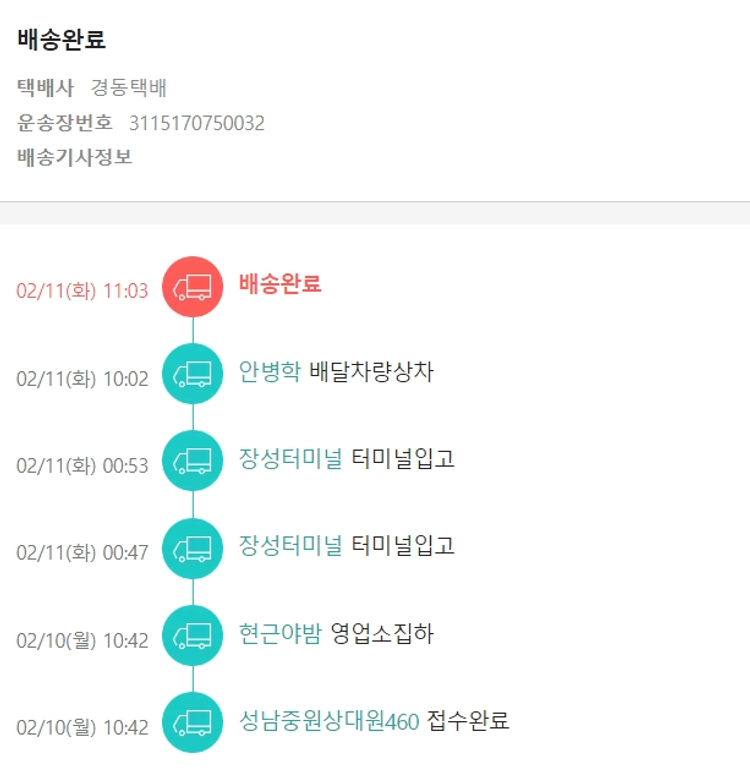Click the tracking number 3115170750032
Image resolution: width=750 pixels, height=778 pixels.
(197, 123)
